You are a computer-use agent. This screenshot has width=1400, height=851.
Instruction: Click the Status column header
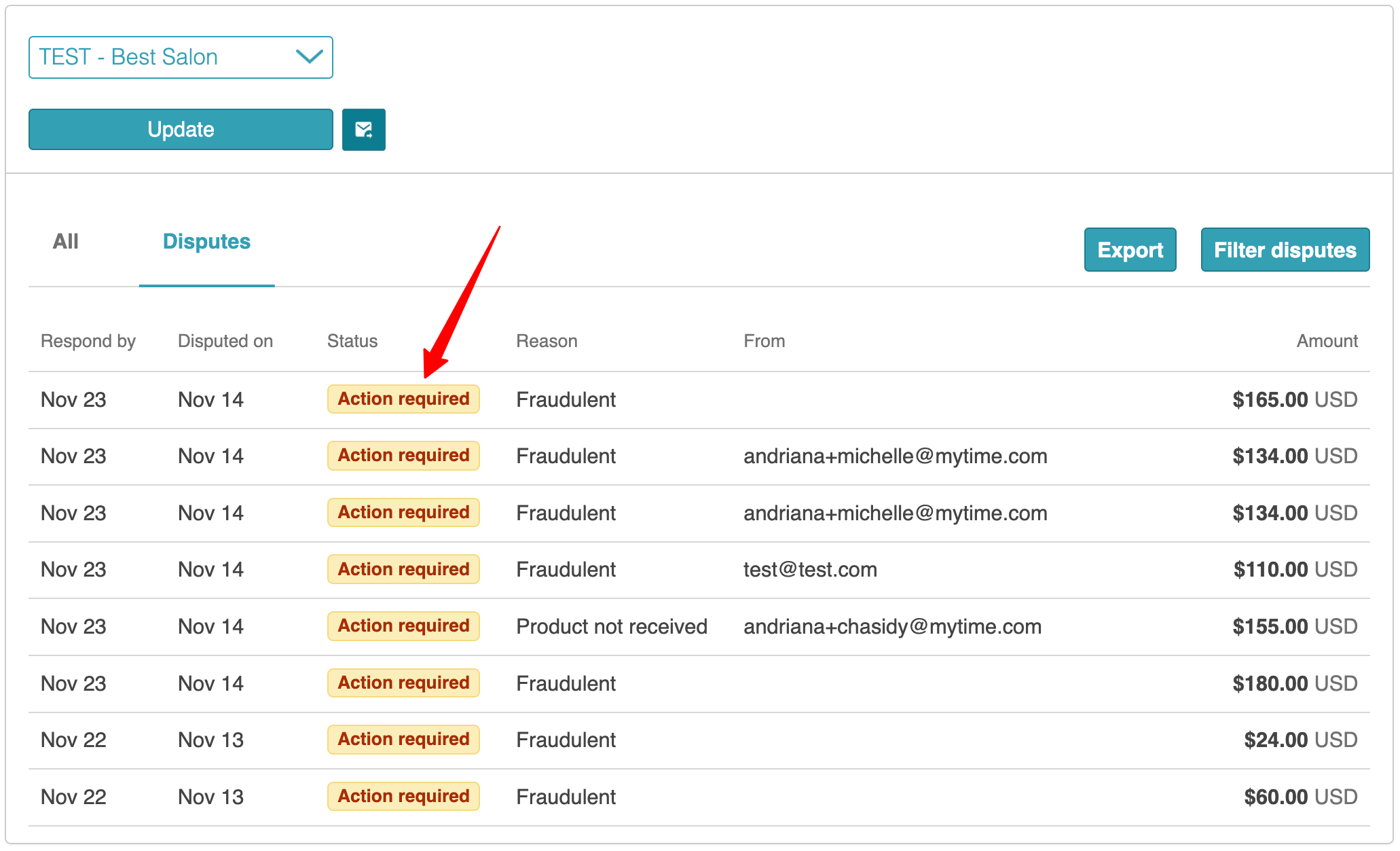(x=352, y=341)
